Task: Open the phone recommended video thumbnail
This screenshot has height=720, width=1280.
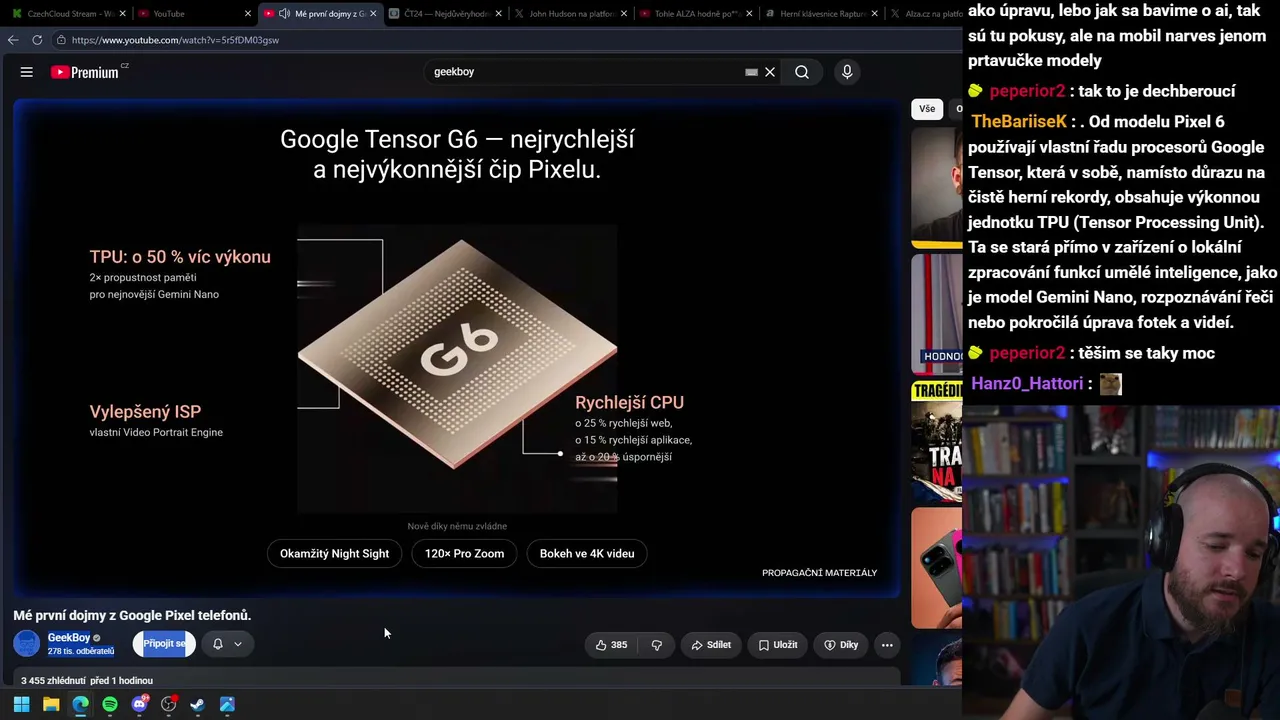Action: [936, 568]
